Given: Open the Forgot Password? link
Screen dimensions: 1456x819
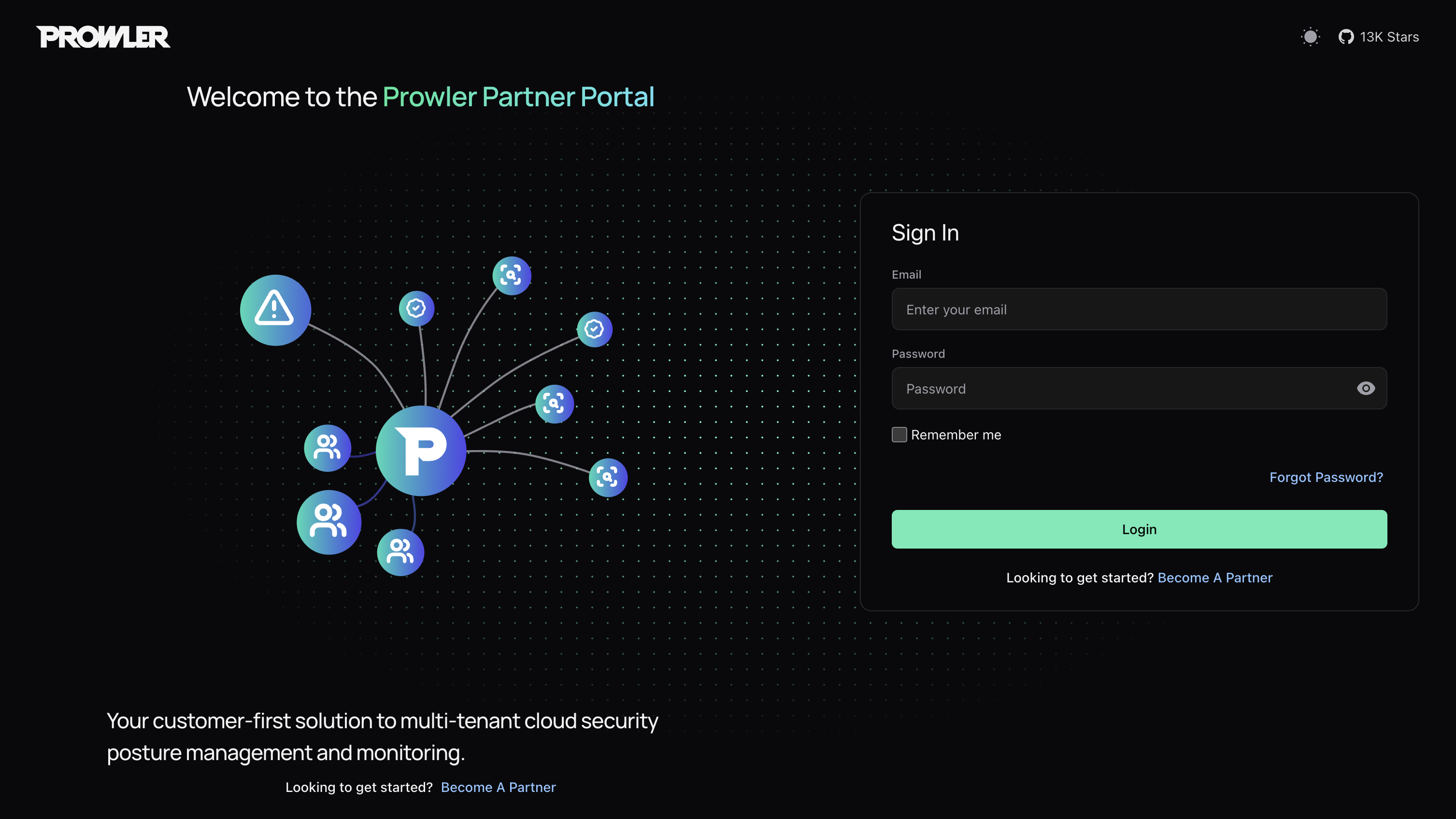Looking at the screenshot, I should [1326, 477].
